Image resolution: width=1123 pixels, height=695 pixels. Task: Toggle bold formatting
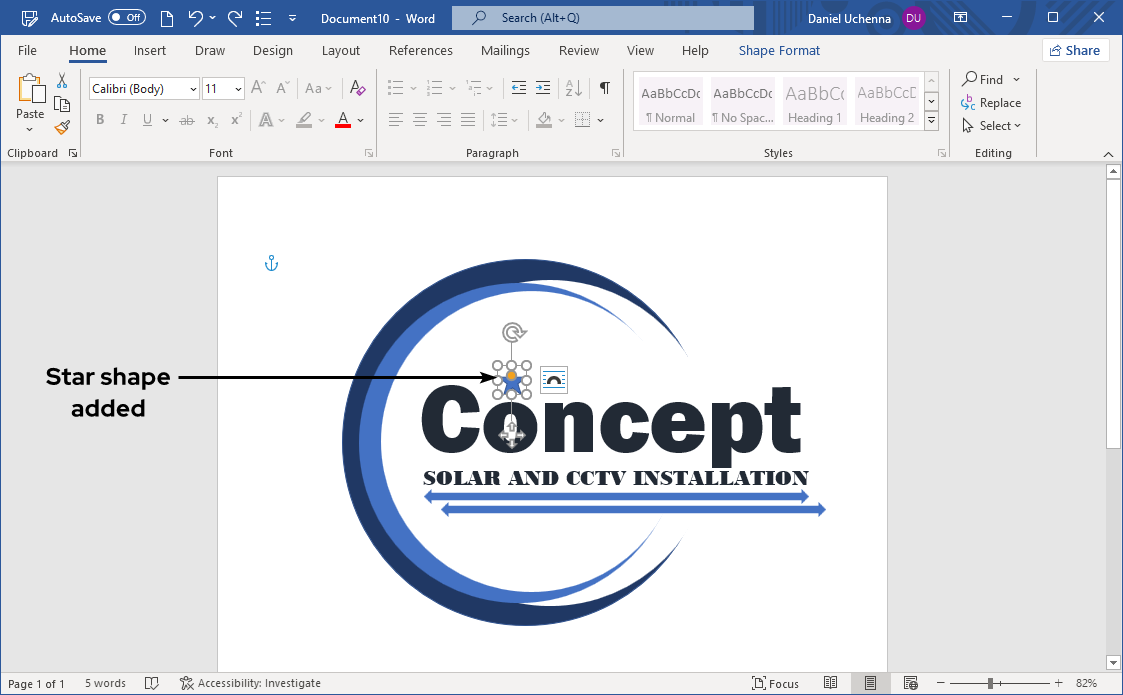pos(100,119)
